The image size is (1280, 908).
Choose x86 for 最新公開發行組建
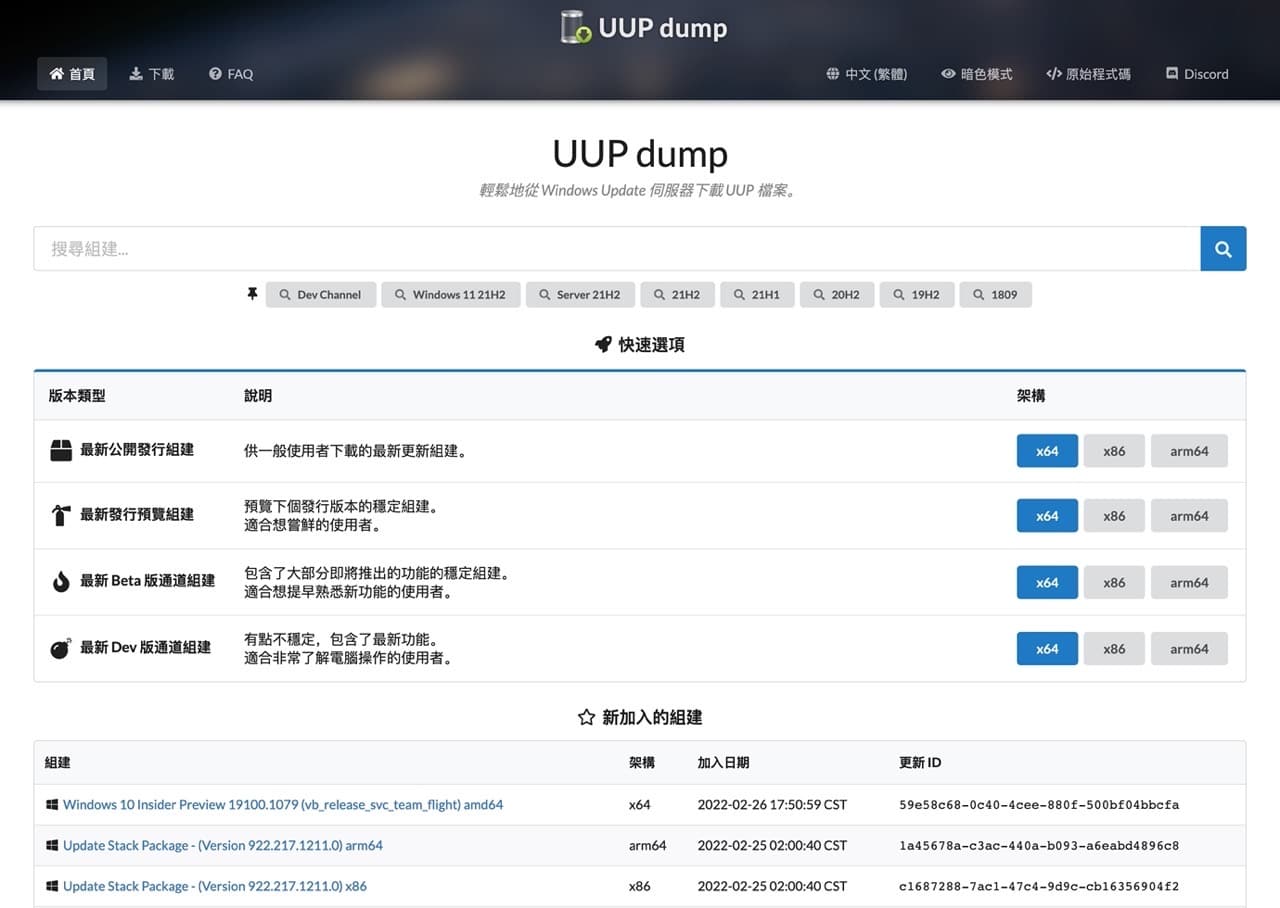1114,451
